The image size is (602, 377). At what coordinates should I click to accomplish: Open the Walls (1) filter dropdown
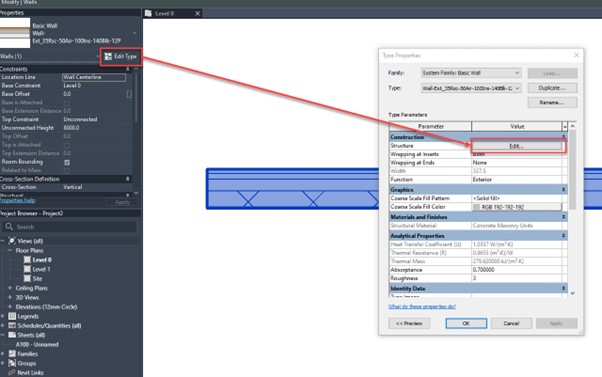point(98,56)
